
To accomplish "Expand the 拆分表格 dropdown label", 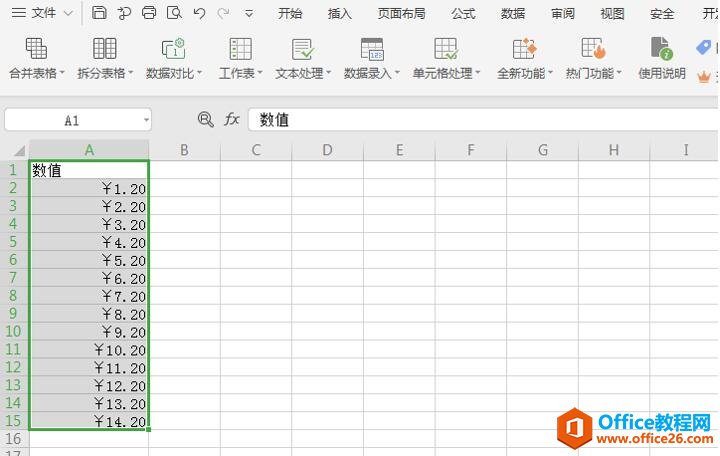I will pos(105,73).
